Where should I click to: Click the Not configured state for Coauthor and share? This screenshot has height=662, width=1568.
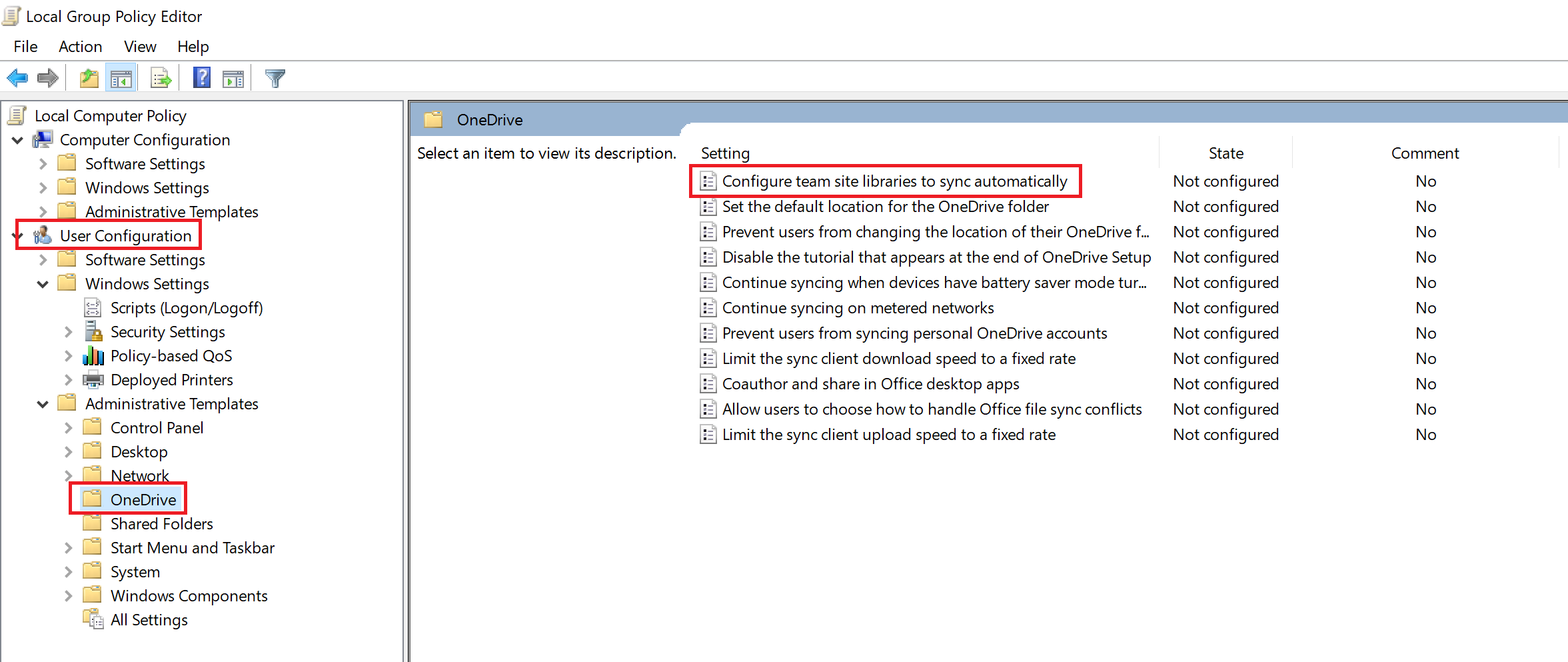[1226, 384]
